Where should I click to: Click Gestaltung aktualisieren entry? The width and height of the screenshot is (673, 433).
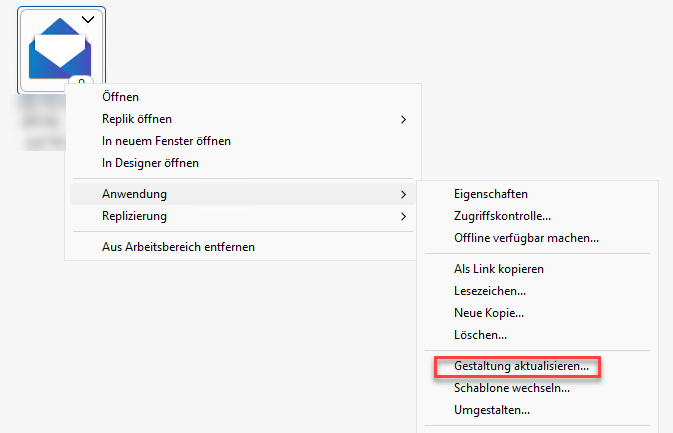coord(517,367)
